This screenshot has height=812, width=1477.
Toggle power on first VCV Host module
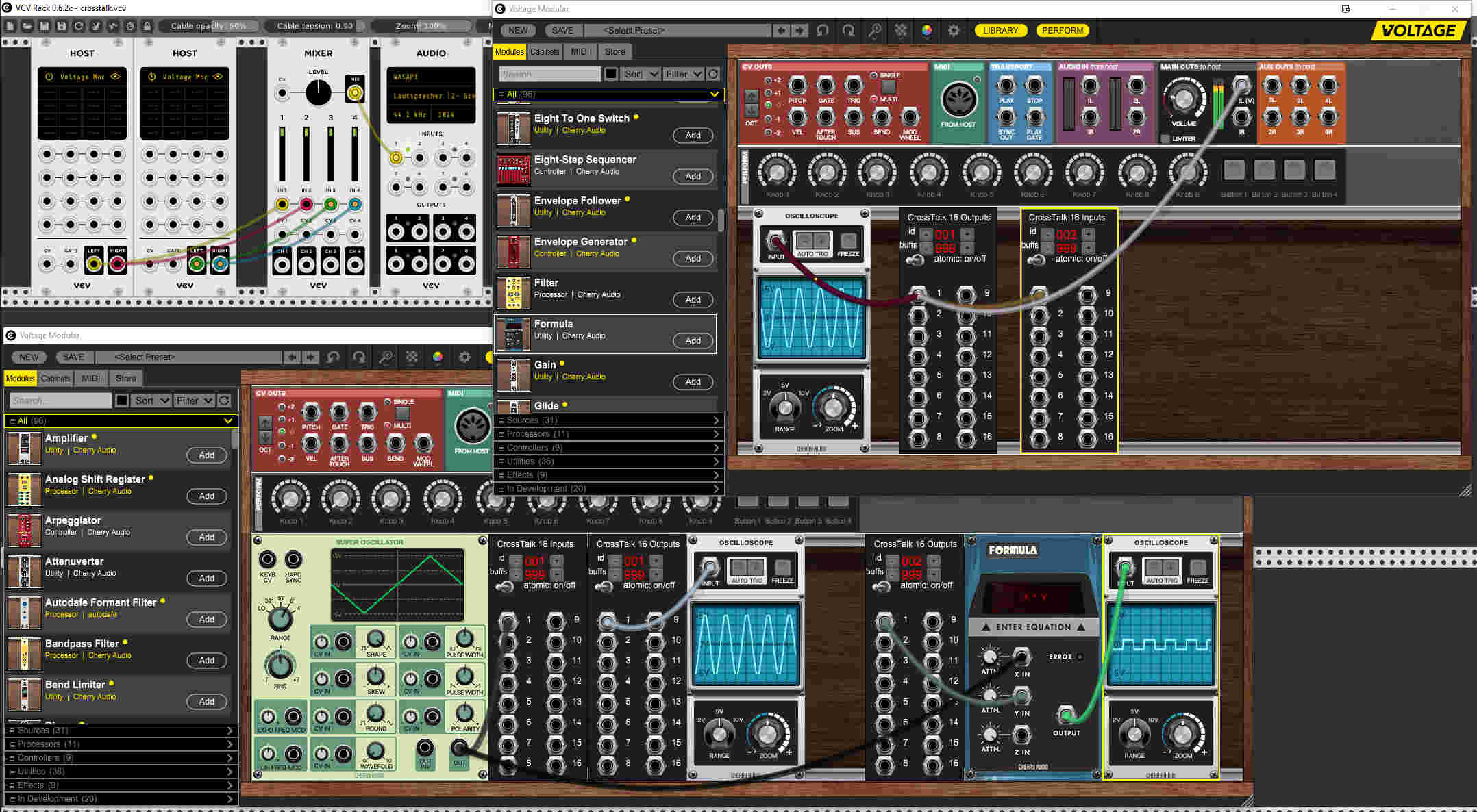(49, 77)
